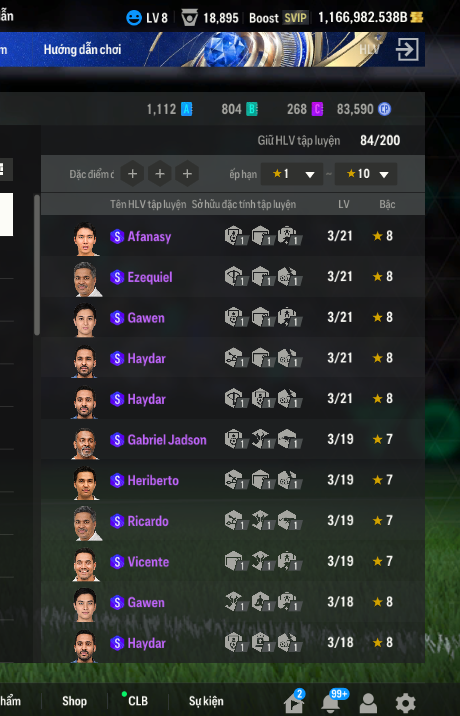Click the exit arrow icon on the banner
This screenshot has height=716, width=460.
(x=407, y=49)
